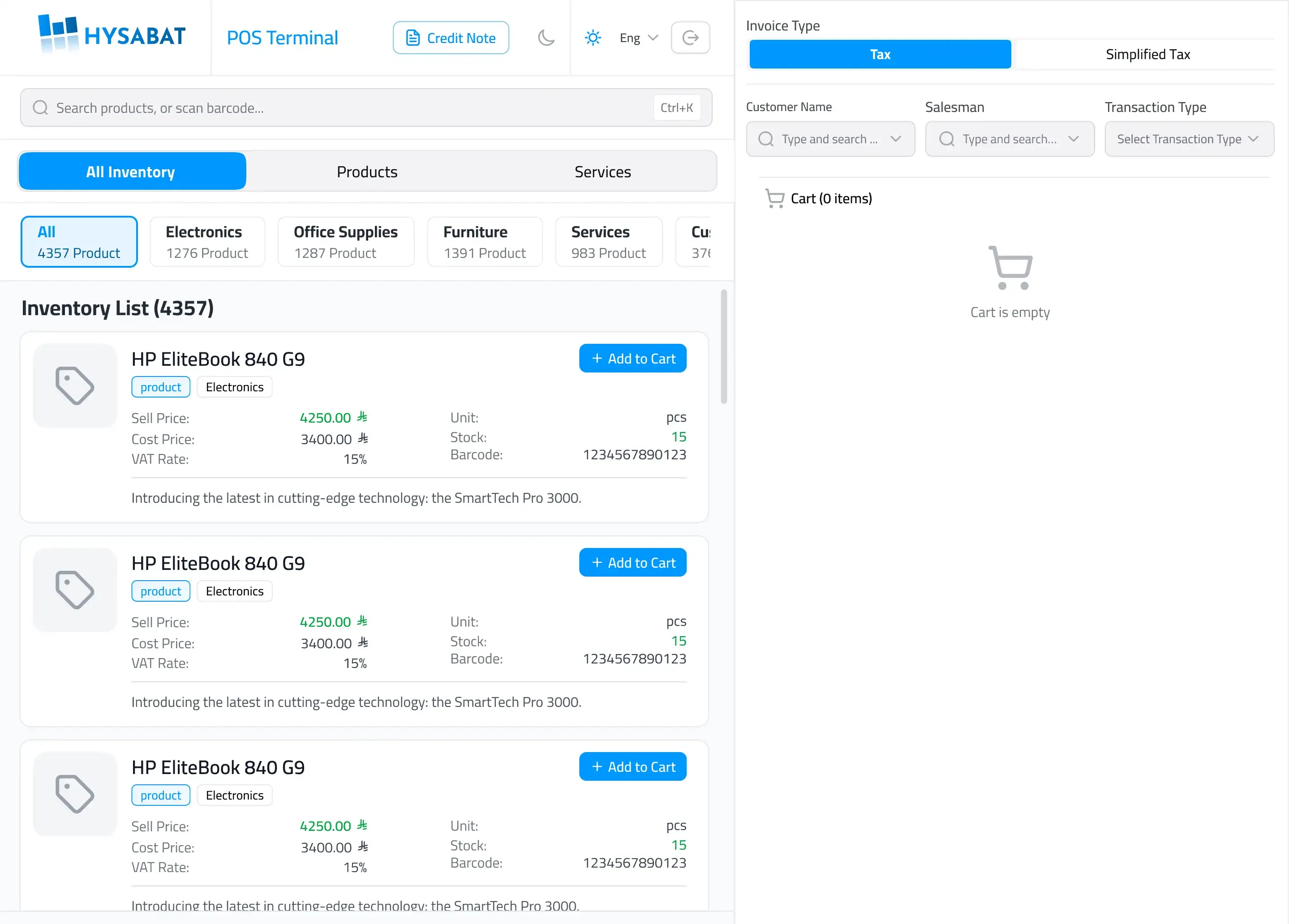This screenshot has width=1289, height=924.
Task: Click the HYSABAT logo
Action: tap(112, 34)
